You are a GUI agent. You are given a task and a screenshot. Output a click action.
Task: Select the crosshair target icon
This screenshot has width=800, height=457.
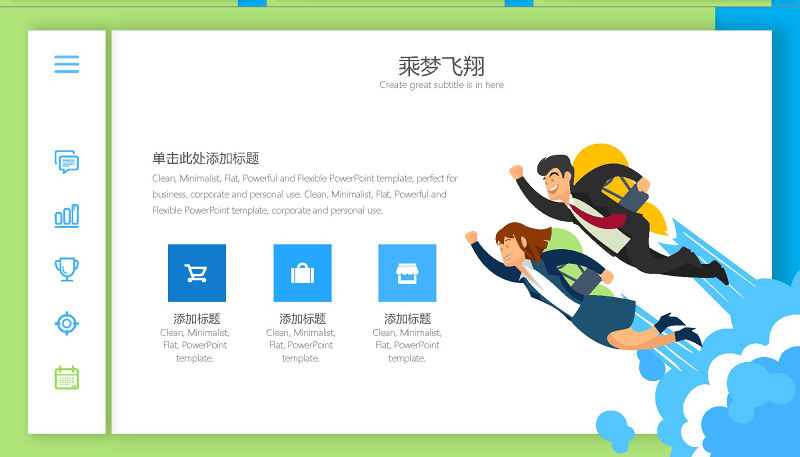[66, 323]
